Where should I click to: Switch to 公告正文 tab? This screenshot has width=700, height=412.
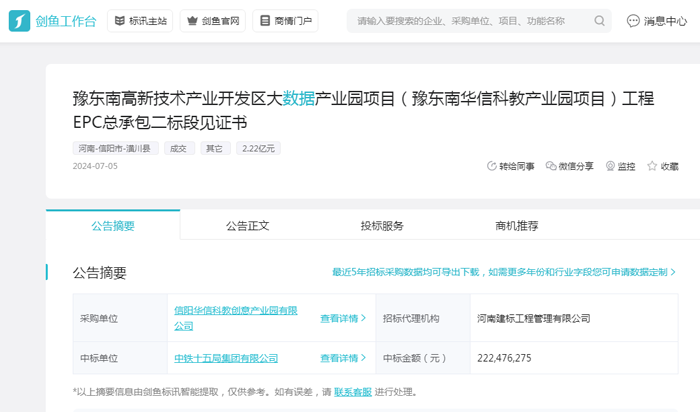tap(247, 226)
